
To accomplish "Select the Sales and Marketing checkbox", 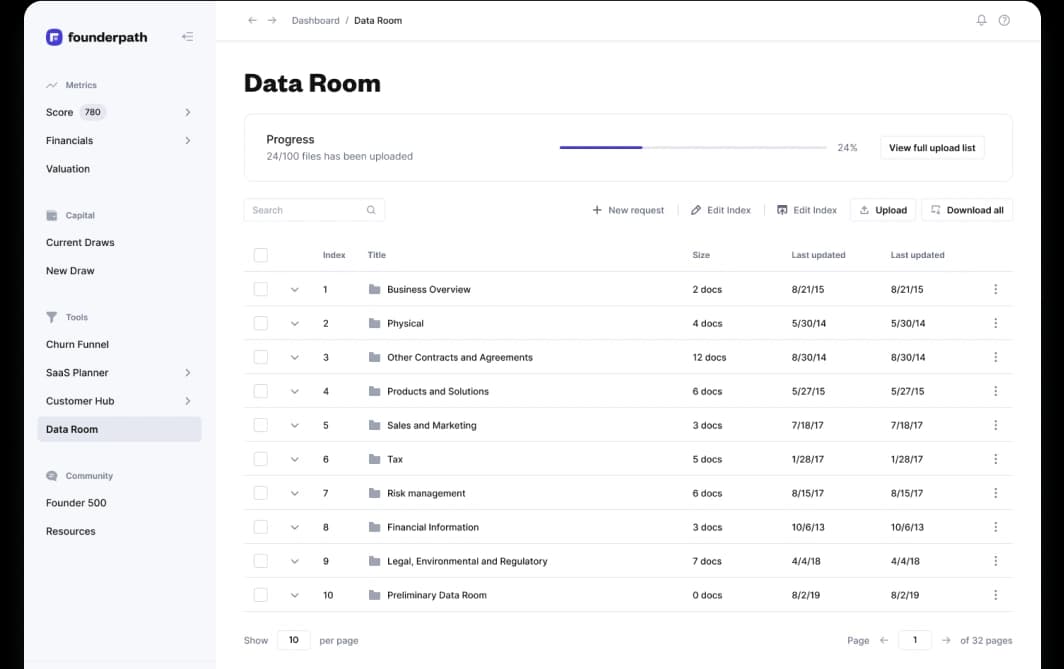I will click(261, 425).
